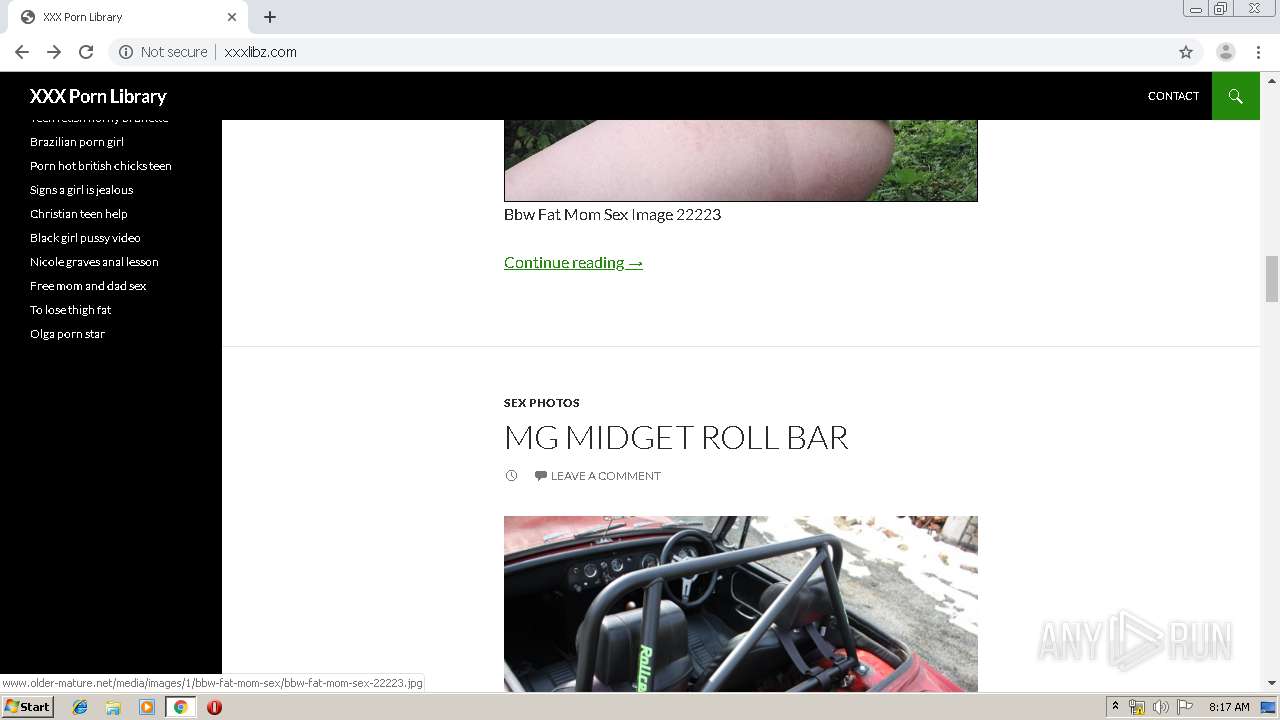Click the LEAVE A COMMENT link
This screenshot has height=720, width=1280.
(x=605, y=476)
